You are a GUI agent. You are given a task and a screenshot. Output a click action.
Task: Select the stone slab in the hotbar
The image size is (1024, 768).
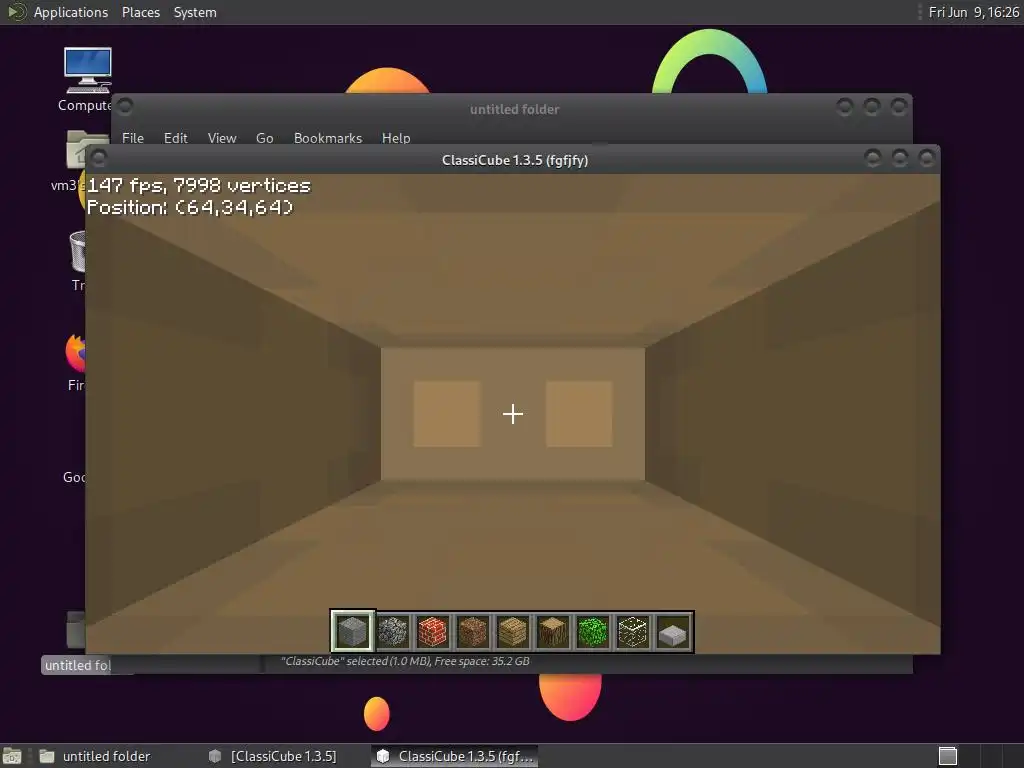(x=673, y=632)
